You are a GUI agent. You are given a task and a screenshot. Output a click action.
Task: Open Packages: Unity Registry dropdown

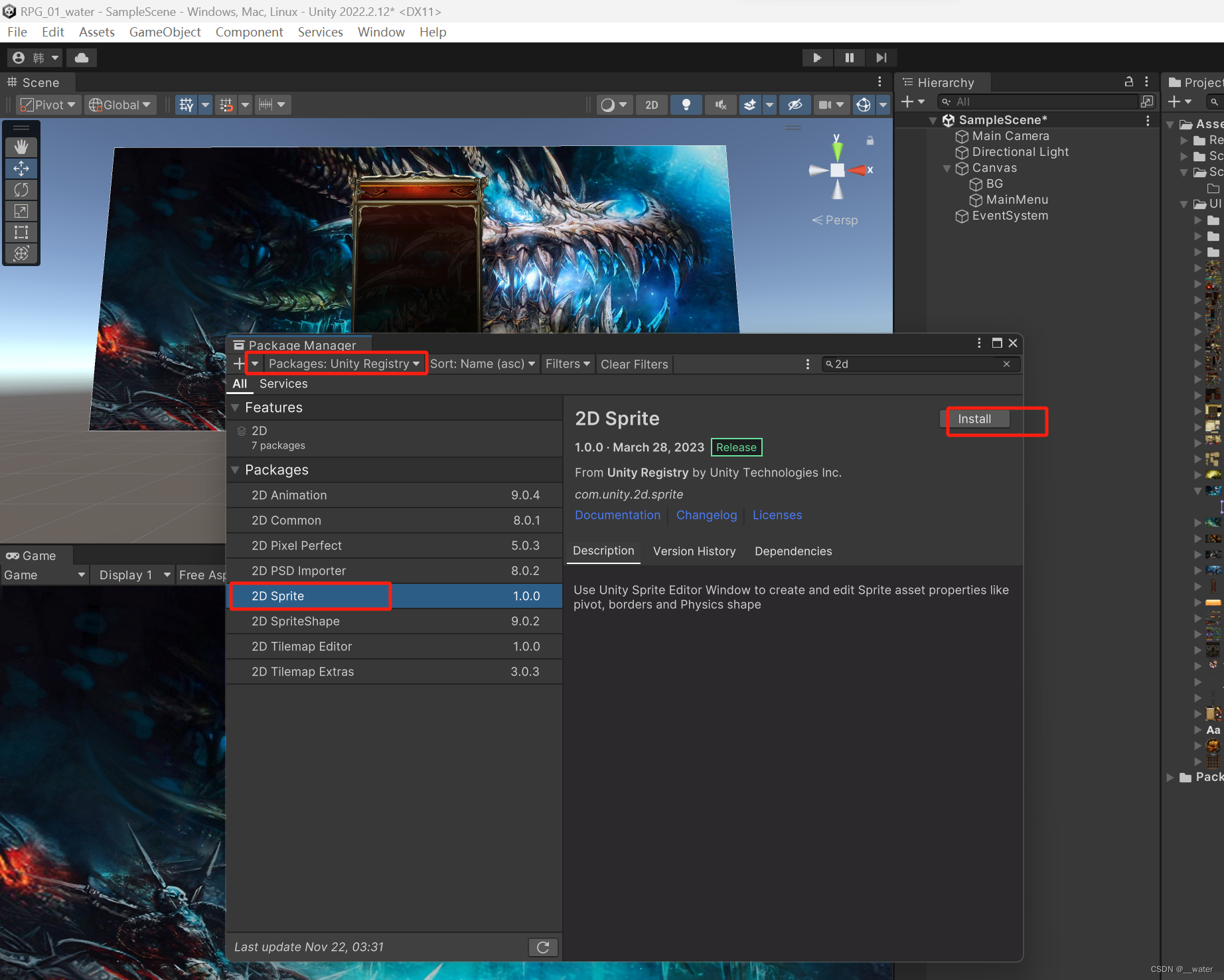click(x=344, y=364)
